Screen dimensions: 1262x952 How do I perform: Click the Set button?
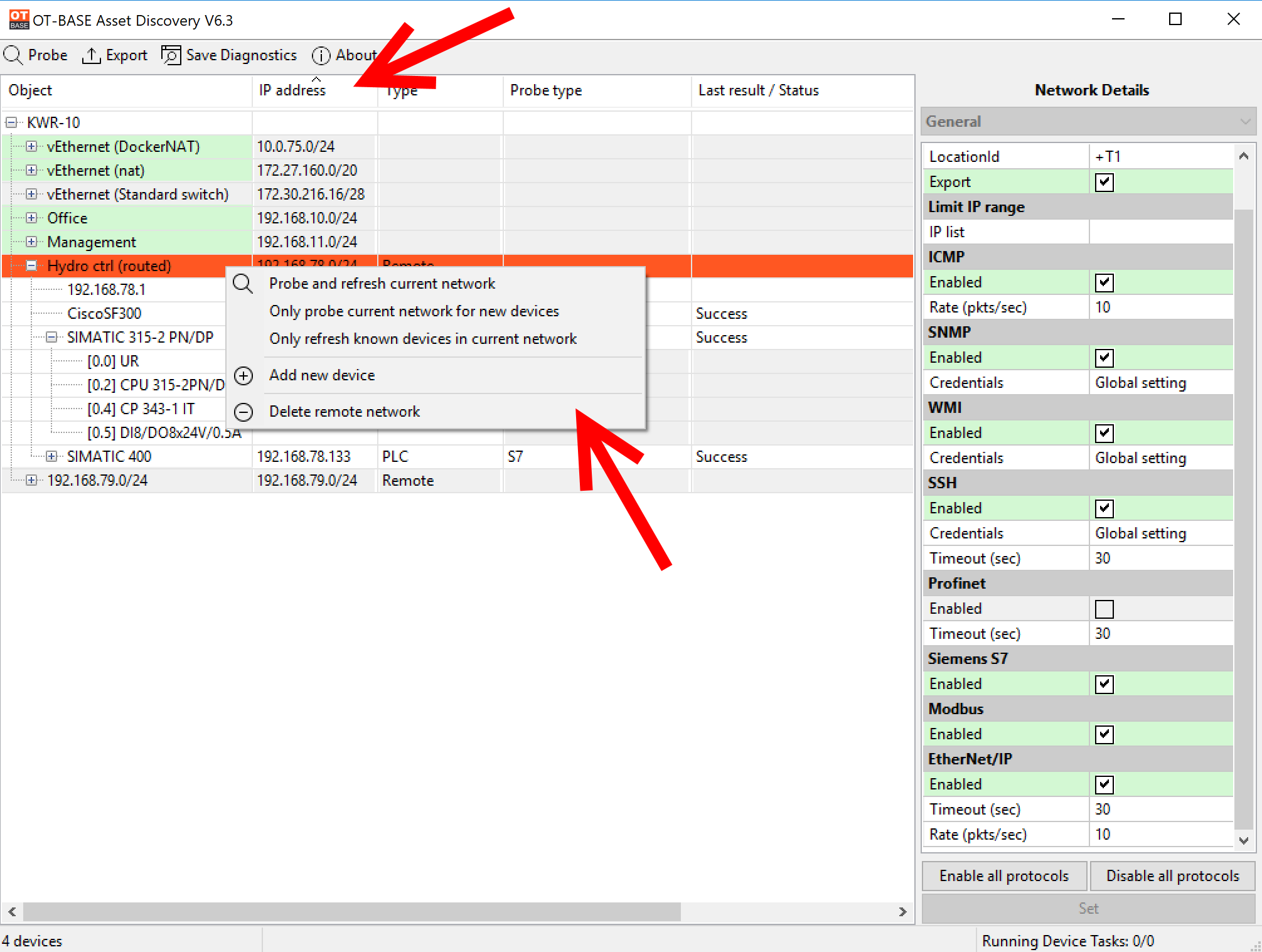tap(1088, 909)
